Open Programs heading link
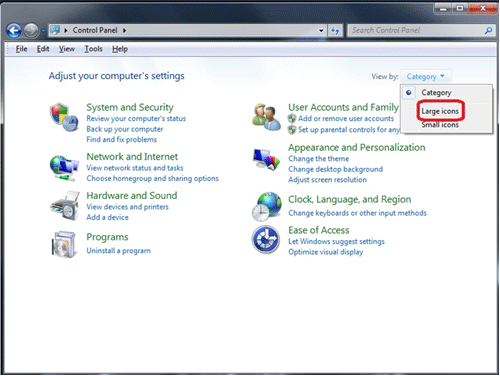The height and width of the screenshot is (376, 500). point(107,237)
